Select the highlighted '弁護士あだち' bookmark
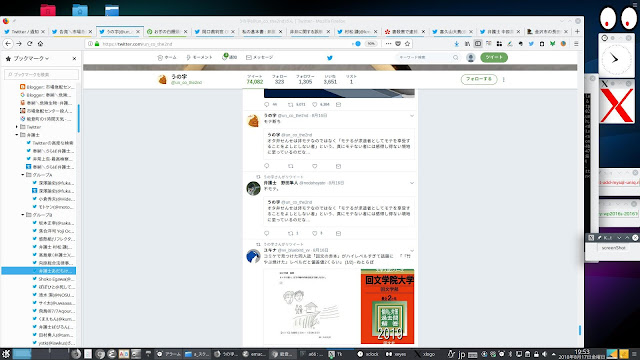This screenshot has width=640, height=360. point(39,271)
